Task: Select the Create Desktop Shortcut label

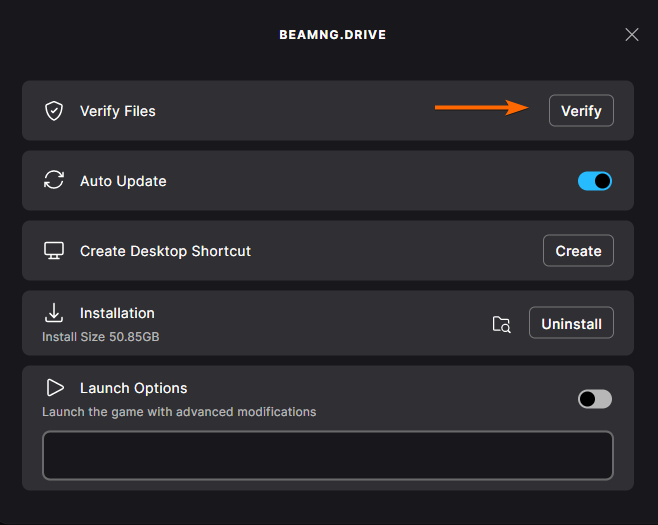Action: click(x=165, y=251)
